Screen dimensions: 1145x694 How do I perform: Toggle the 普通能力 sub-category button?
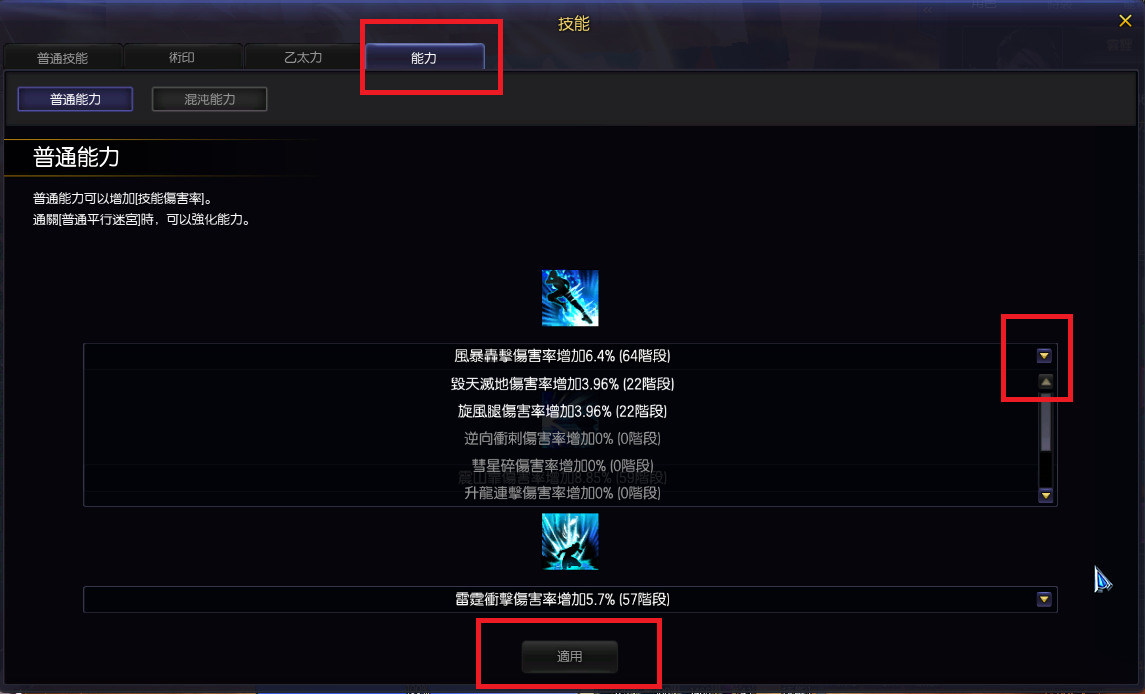click(x=75, y=99)
